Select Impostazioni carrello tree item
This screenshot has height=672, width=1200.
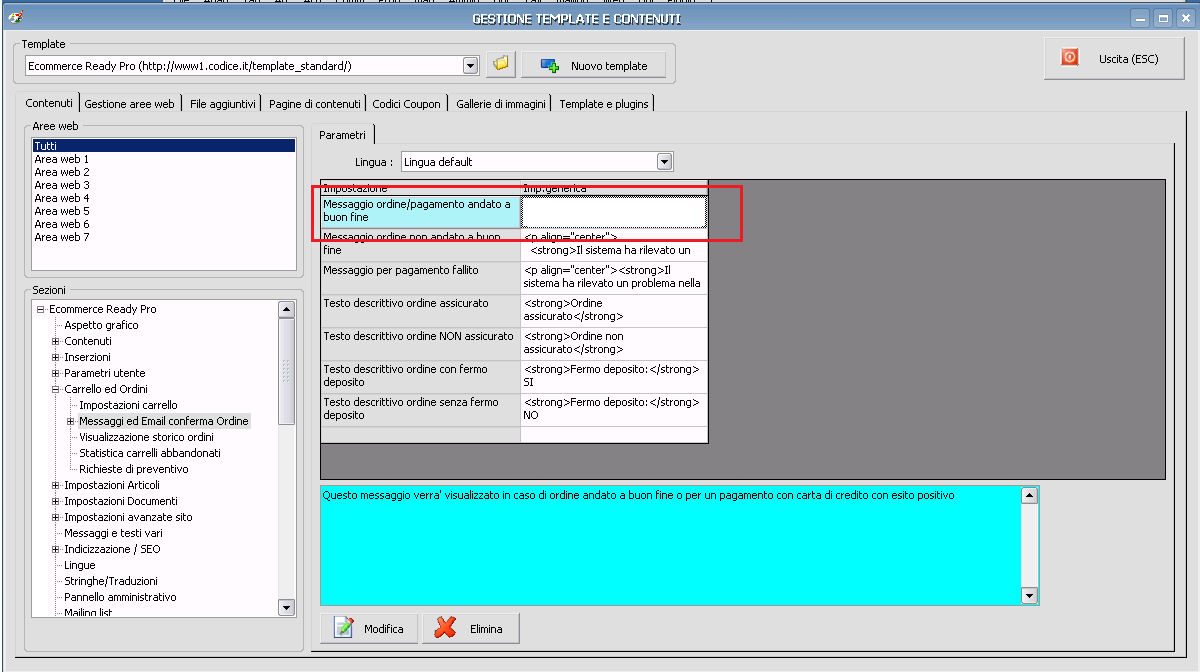pos(128,405)
